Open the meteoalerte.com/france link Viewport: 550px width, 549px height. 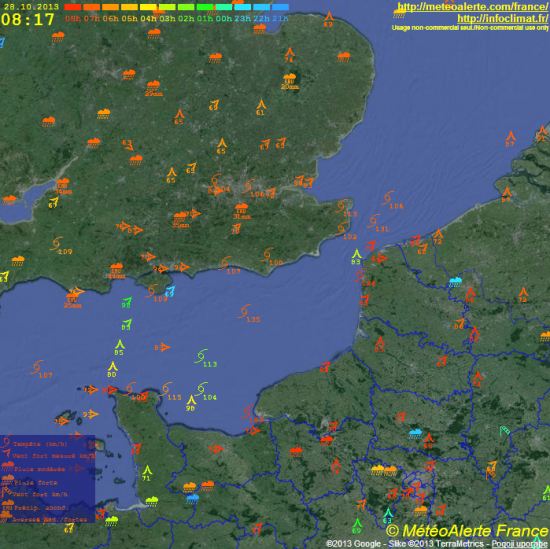click(x=472, y=7)
